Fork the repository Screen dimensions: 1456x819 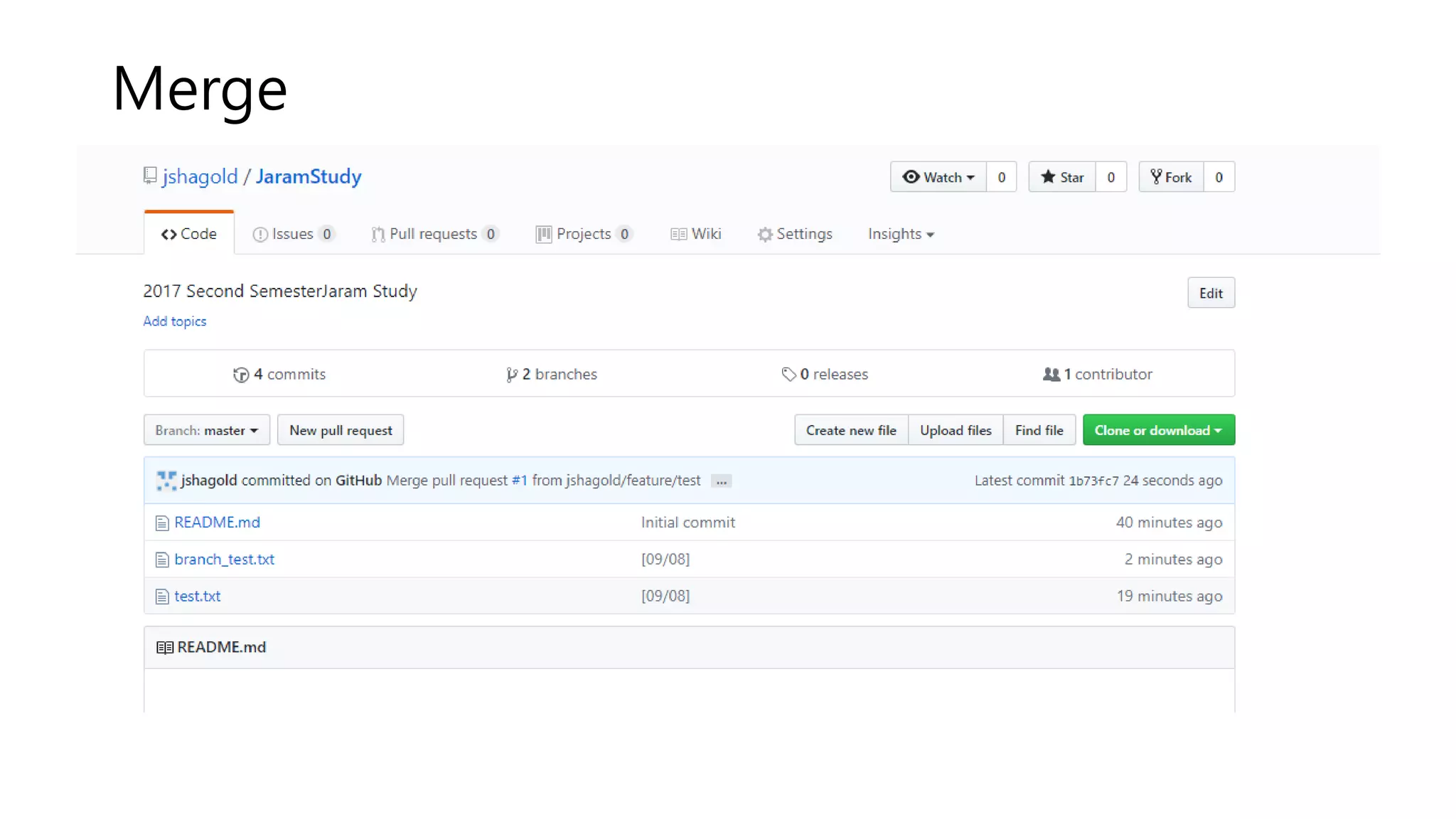pos(1171,177)
